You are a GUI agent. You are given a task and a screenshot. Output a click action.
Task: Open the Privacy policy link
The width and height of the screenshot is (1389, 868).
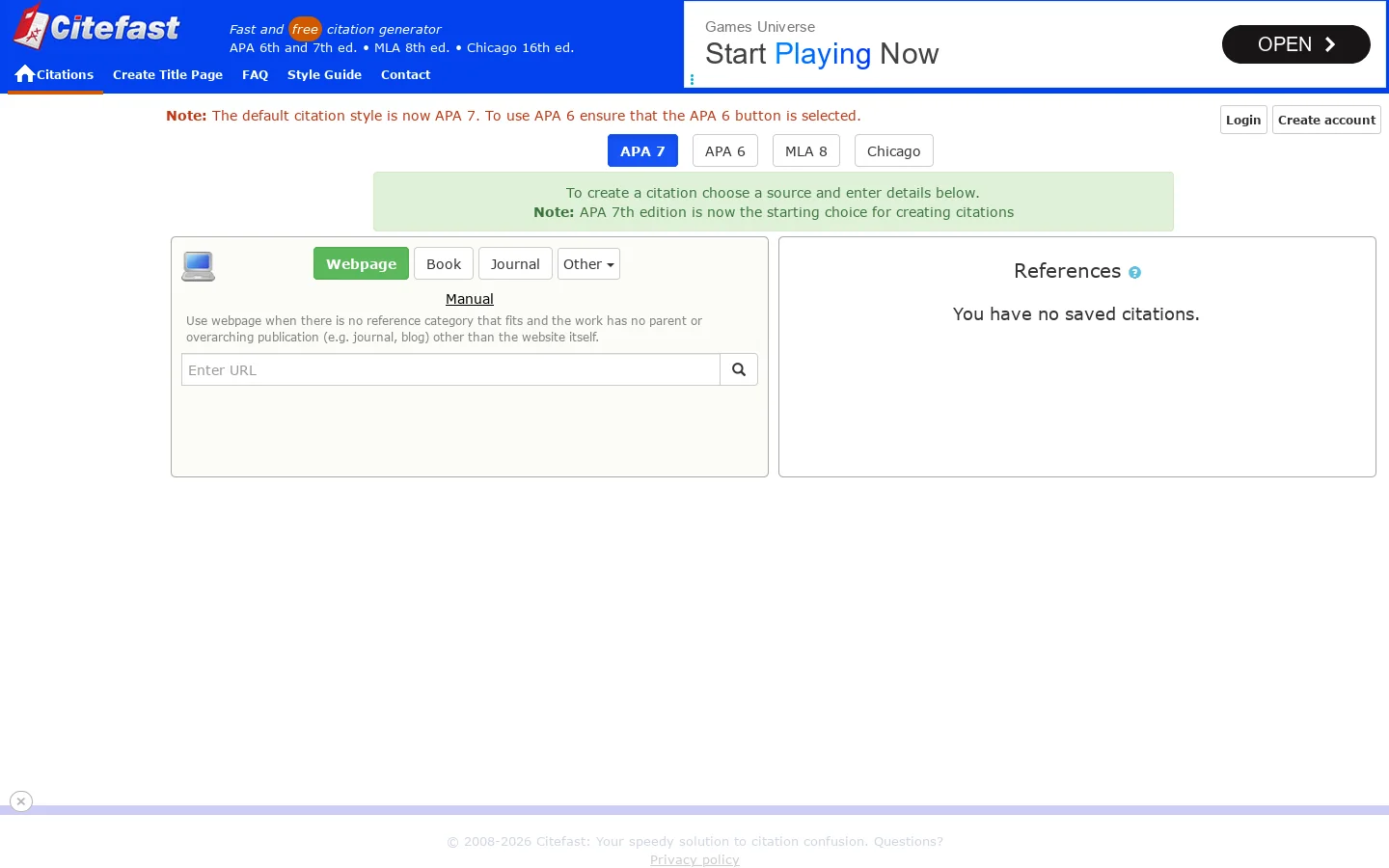click(694, 859)
